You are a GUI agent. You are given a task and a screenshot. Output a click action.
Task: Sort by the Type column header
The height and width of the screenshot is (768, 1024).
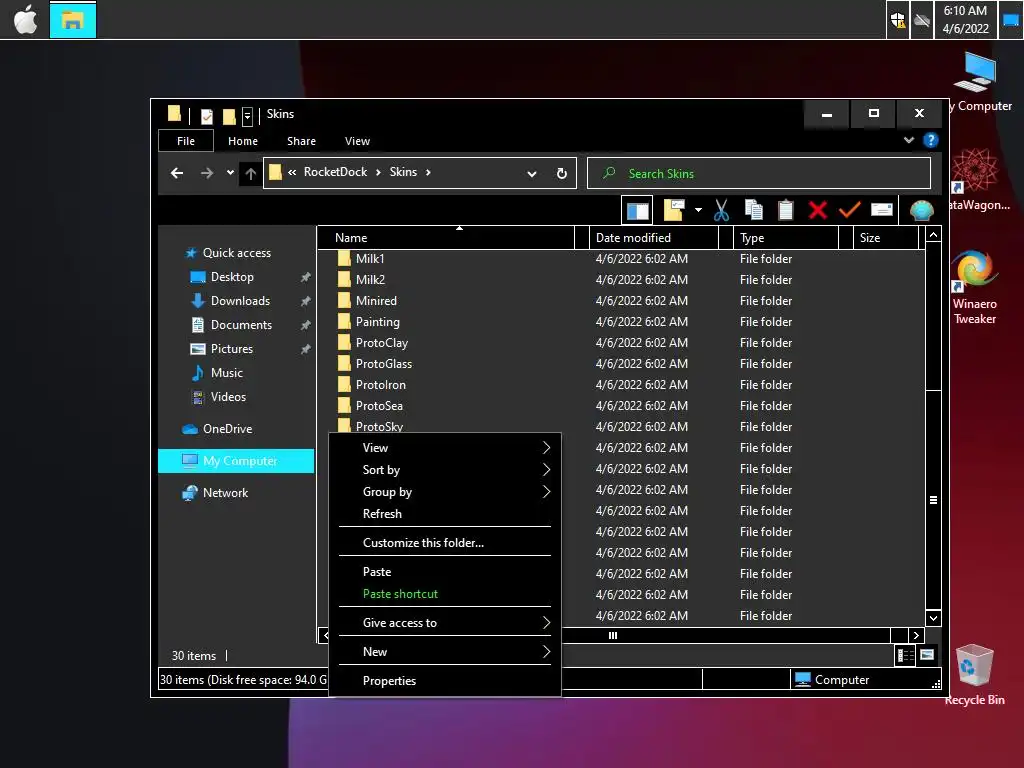pyautogui.click(x=786, y=238)
